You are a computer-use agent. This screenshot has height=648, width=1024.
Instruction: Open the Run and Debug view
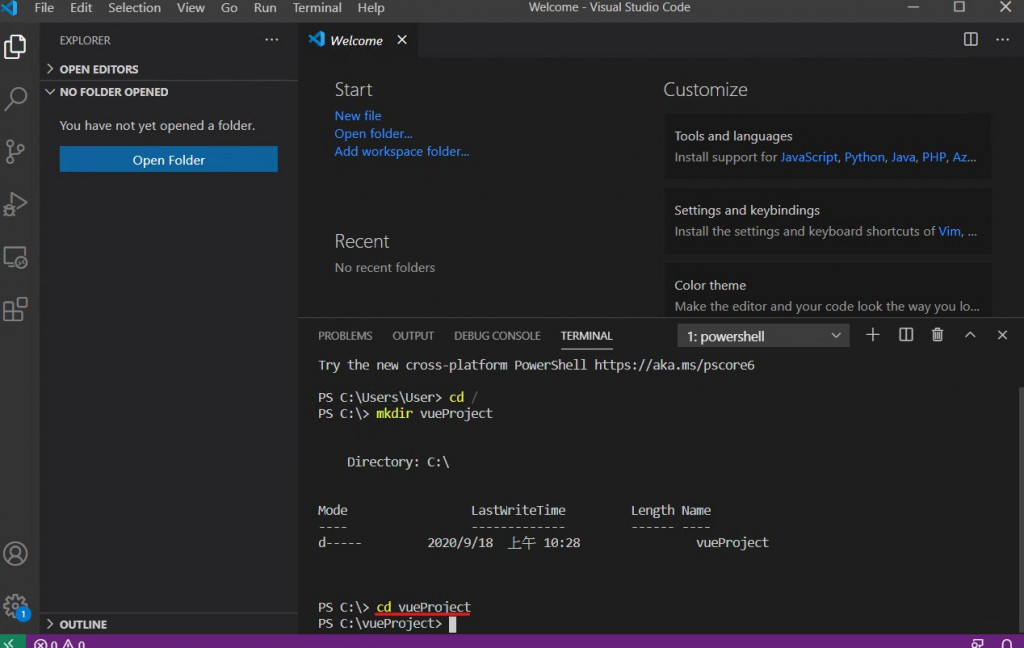coord(15,204)
